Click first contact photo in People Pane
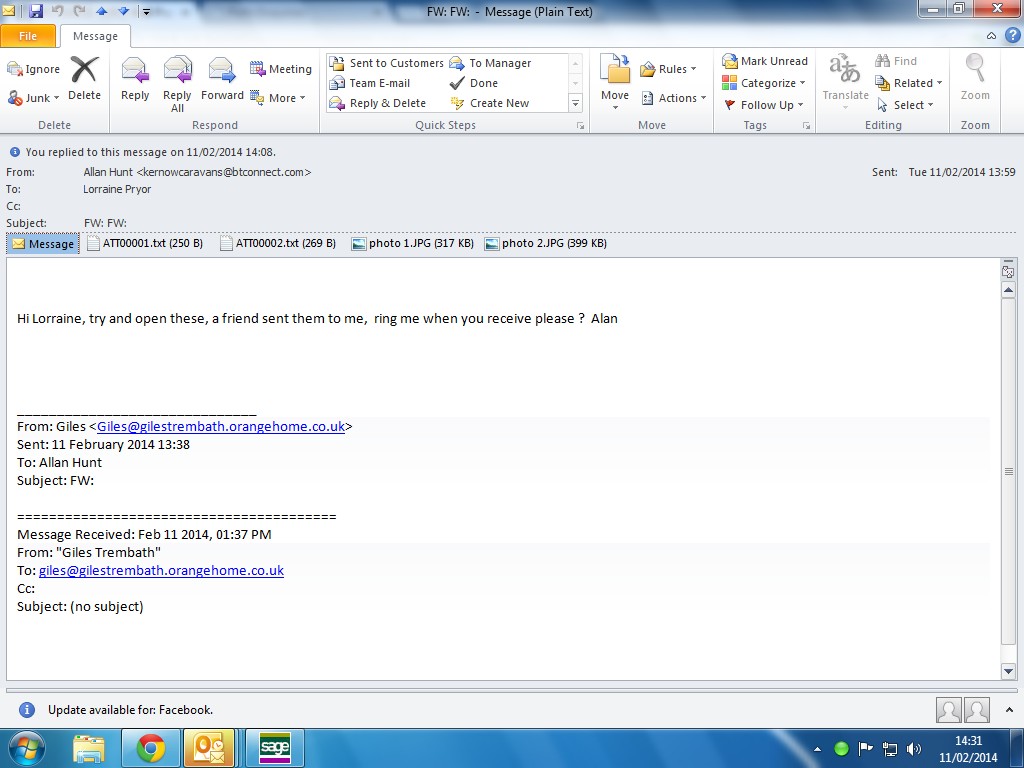Image resolution: width=1024 pixels, height=768 pixels. (948, 710)
